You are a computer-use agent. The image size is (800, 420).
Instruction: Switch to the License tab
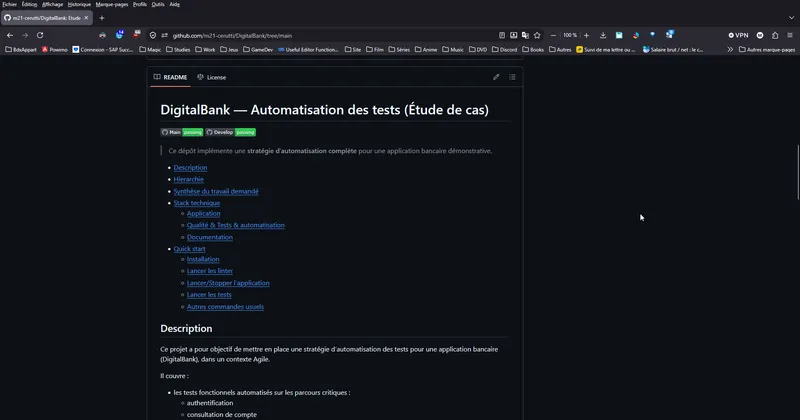point(212,77)
